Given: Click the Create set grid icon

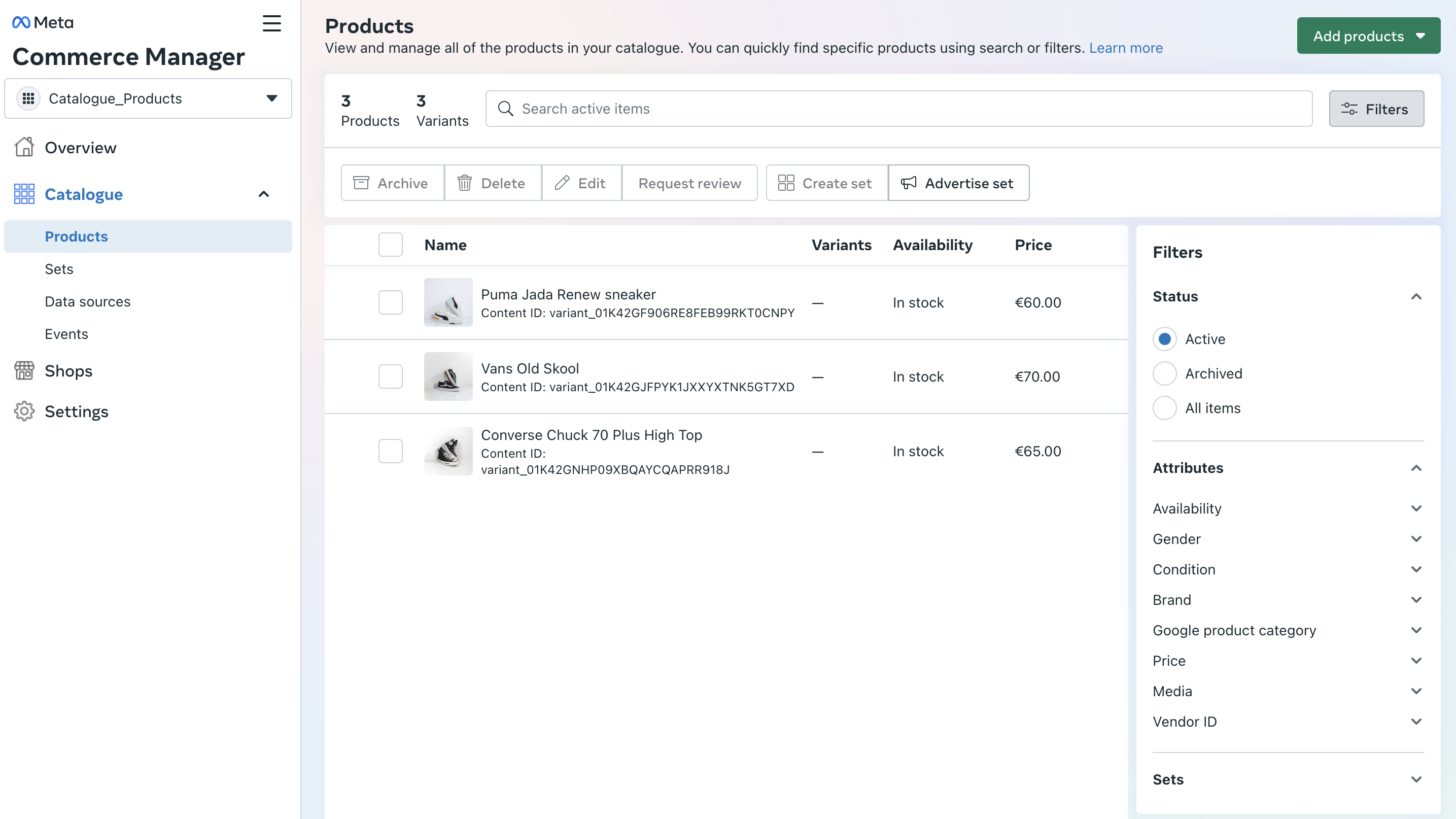Looking at the screenshot, I should [786, 183].
